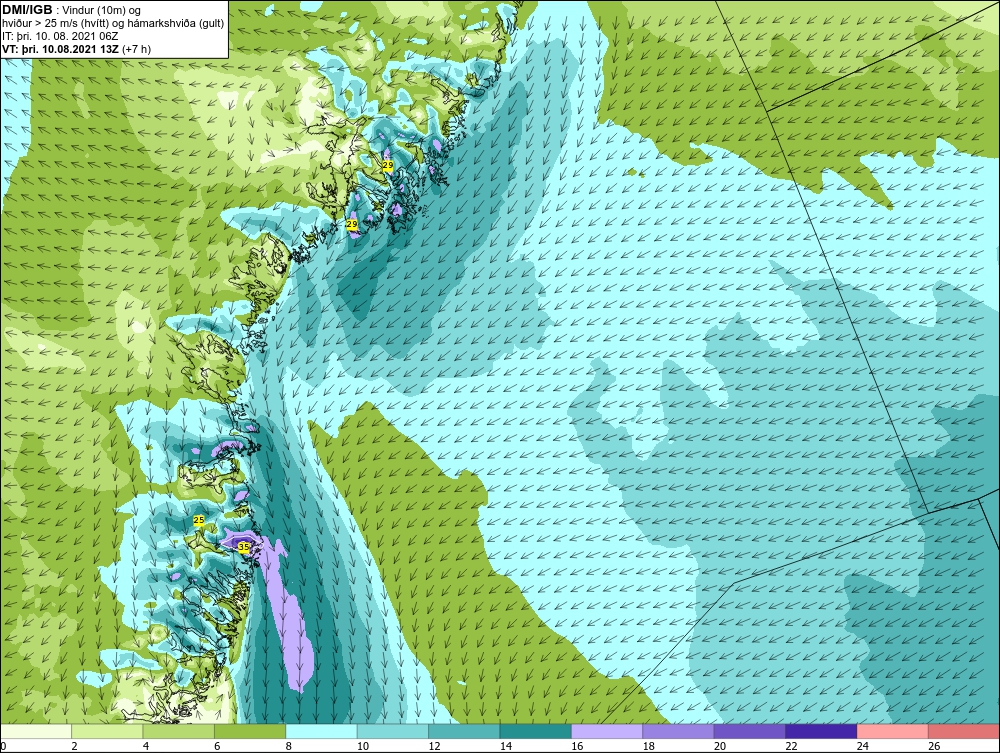Click the DMI/IGB title text
Screen dimensions: 1000x753
click(x=27, y=10)
